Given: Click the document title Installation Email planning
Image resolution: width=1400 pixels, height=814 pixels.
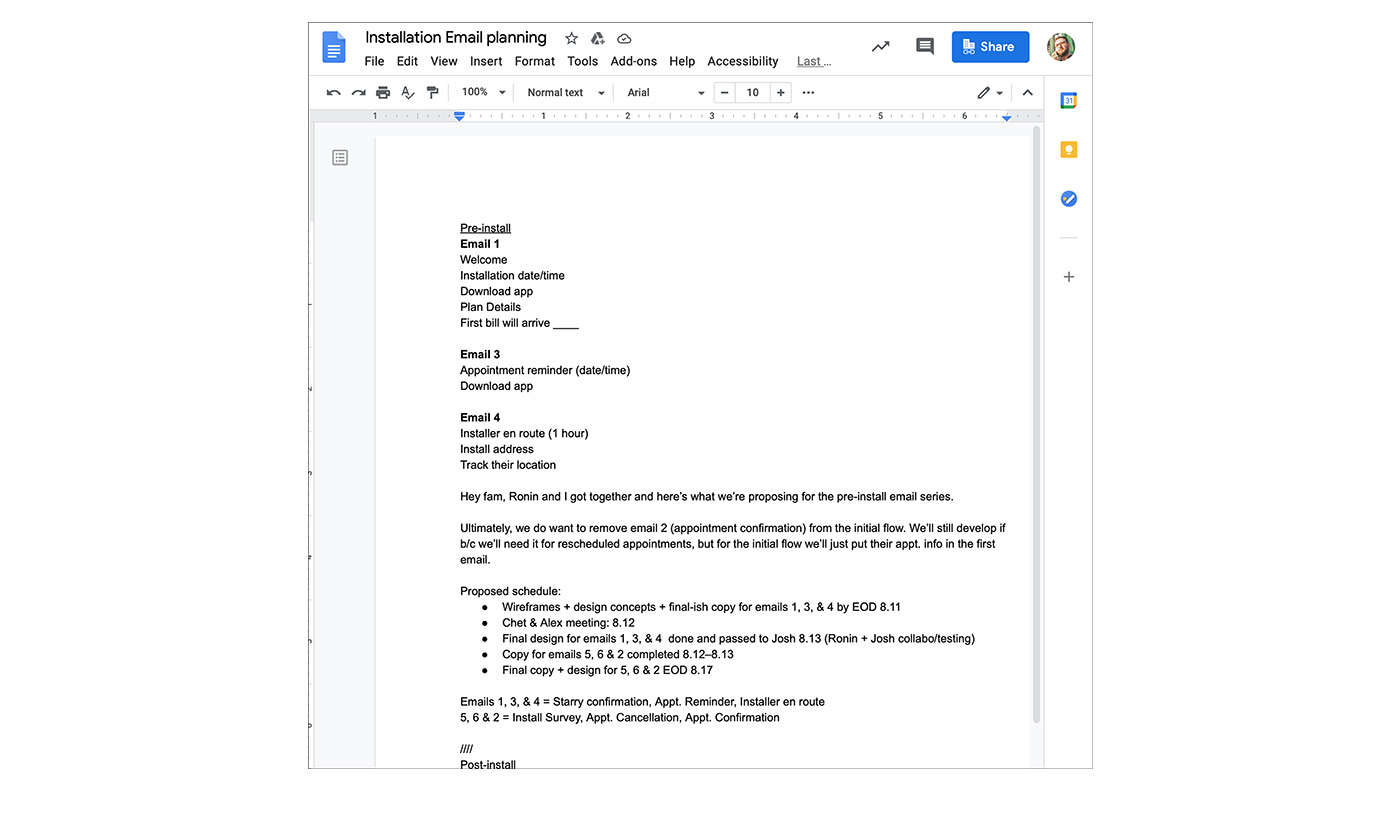Looking at the screenshot, I should pos(456,37).
